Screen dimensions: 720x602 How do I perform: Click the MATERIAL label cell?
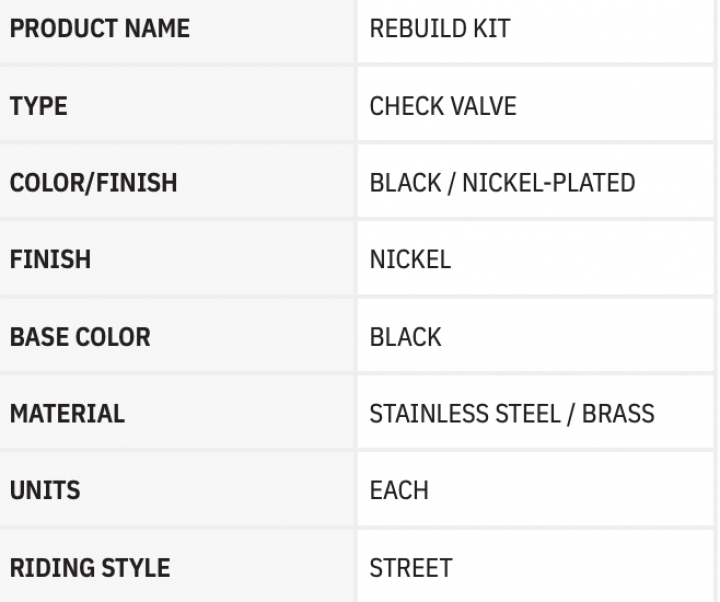(67, 413)
